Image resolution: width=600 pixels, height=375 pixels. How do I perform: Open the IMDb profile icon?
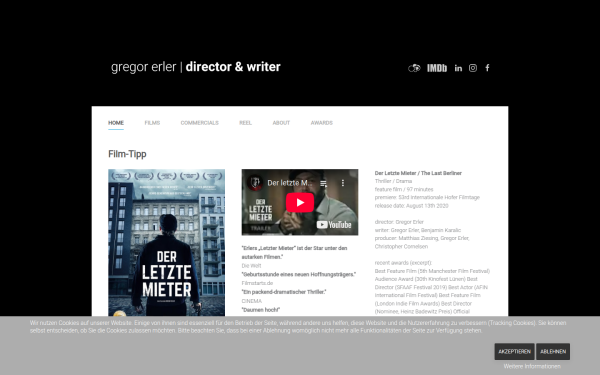[437, 68]
